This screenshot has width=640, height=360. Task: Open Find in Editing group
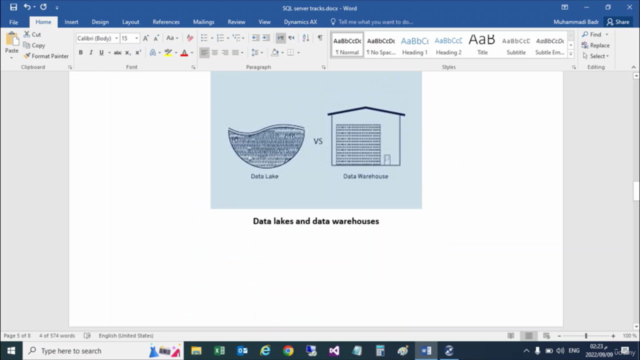(592, 35)
